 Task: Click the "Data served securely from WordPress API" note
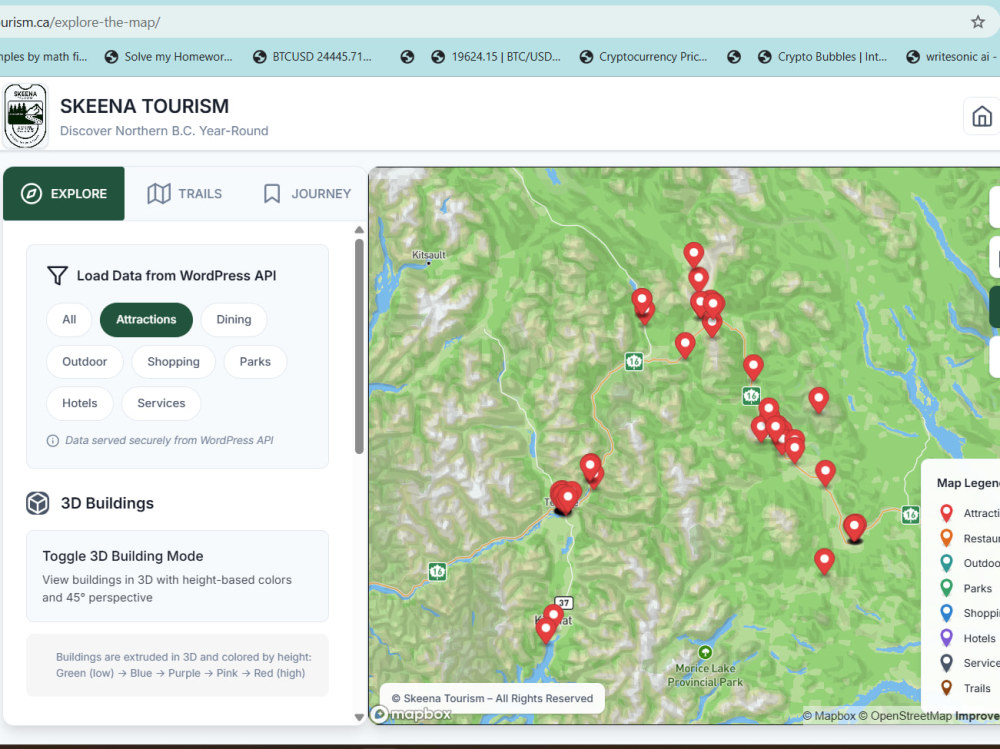click(169, 441)
